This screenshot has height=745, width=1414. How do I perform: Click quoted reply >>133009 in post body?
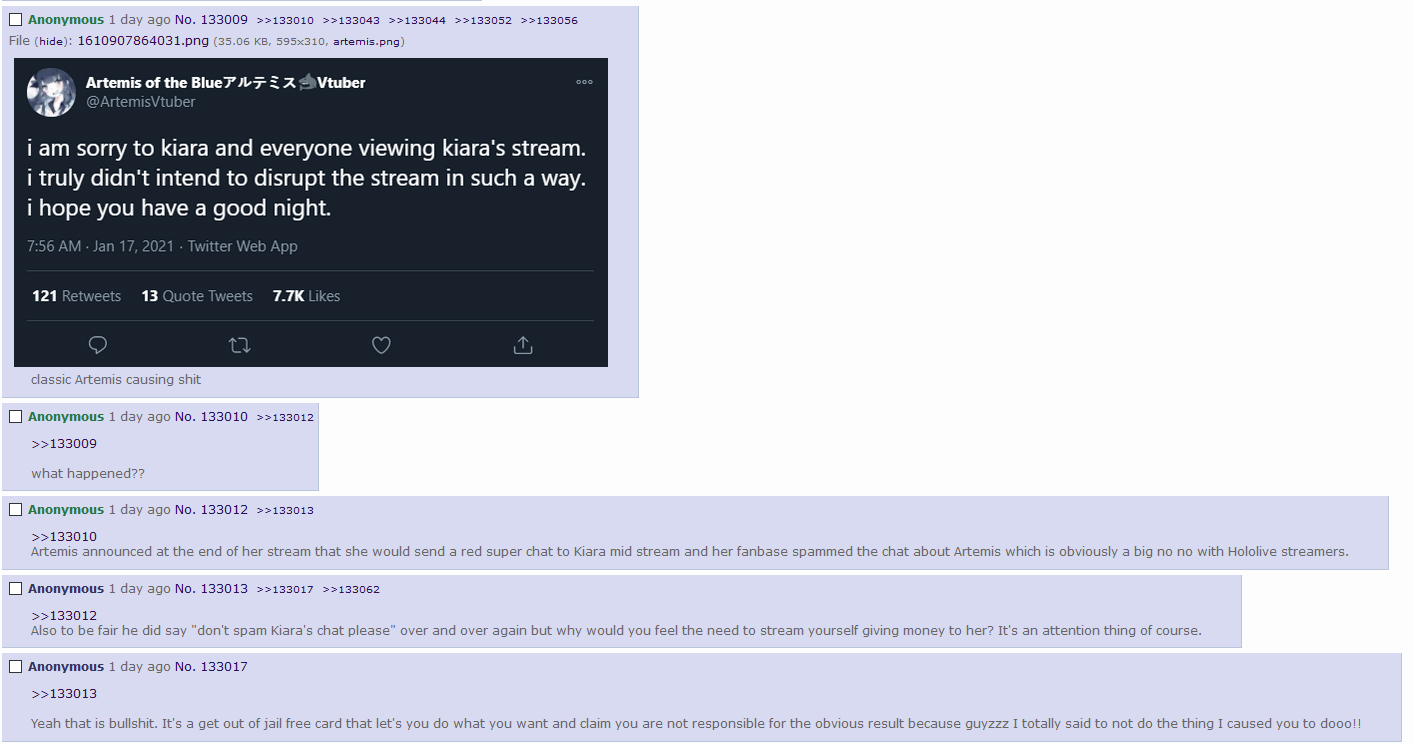64,444
